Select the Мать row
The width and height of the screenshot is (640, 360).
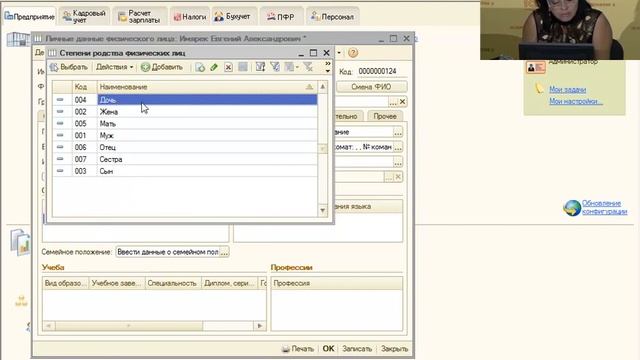coord(185,123)
